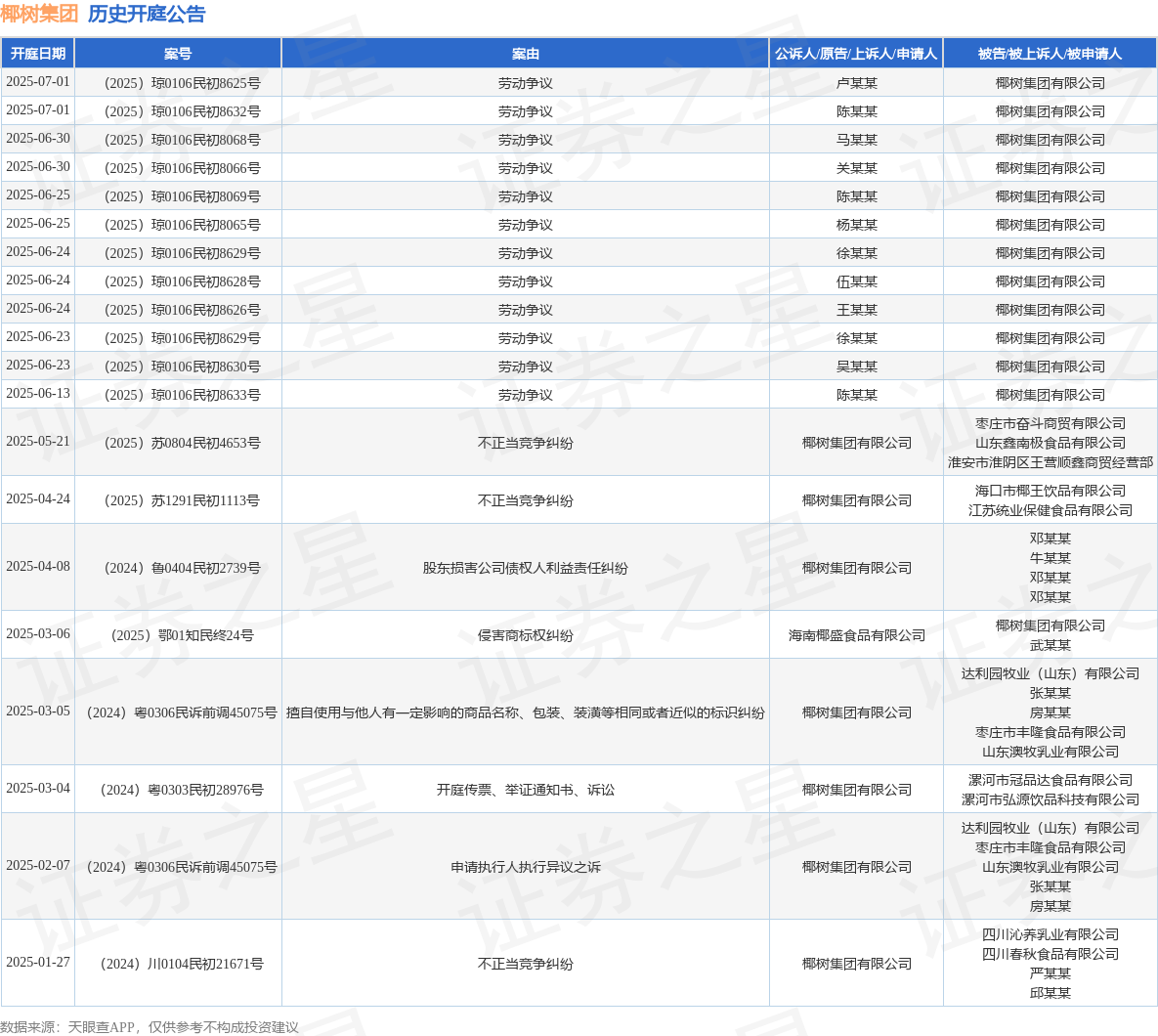The image size is (1158, 1036).
Task: Click the 椰树集团 title text
Action: coord(39,14)
